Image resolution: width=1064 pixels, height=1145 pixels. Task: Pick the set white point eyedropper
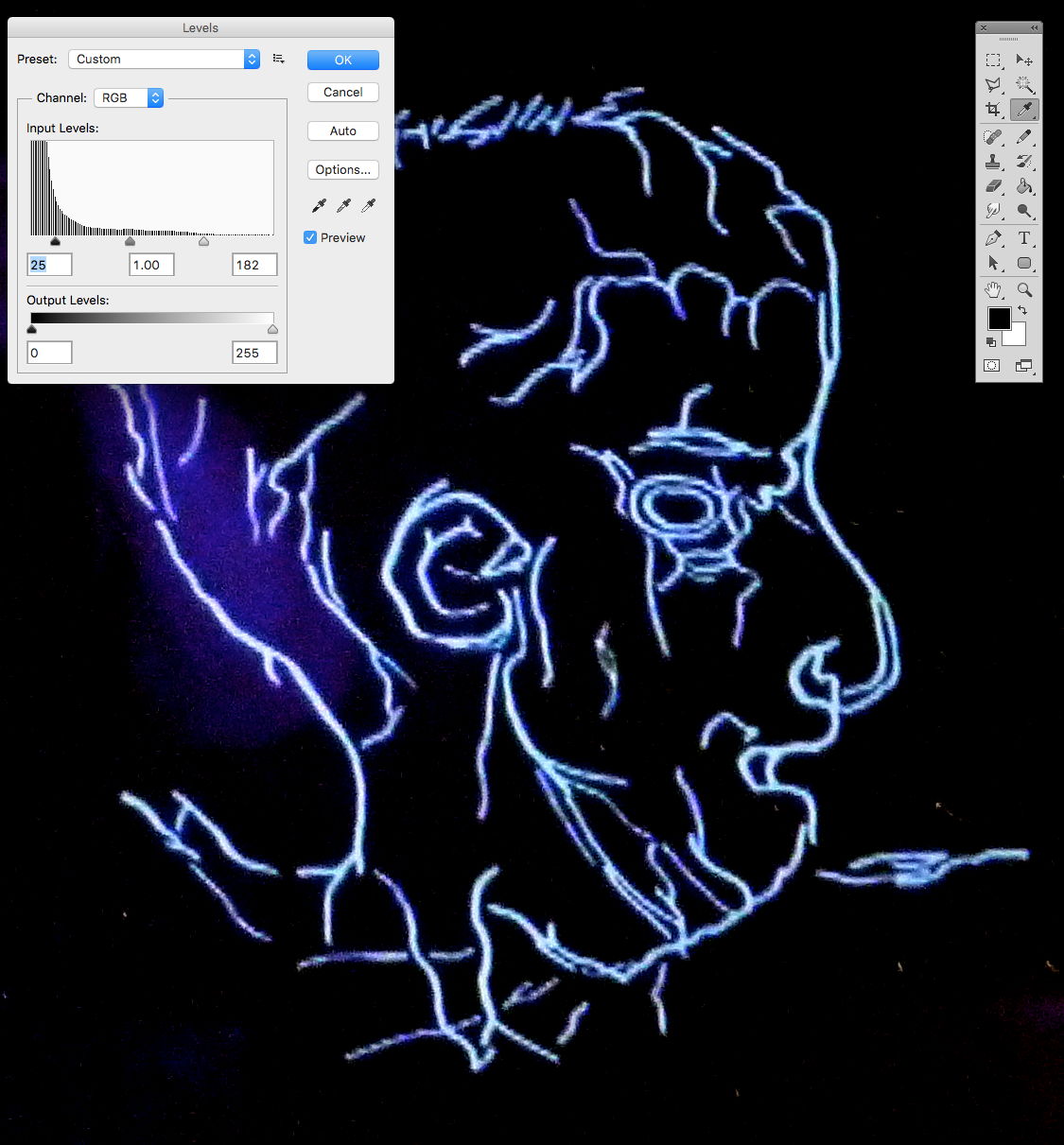click(x=369, y=205)
